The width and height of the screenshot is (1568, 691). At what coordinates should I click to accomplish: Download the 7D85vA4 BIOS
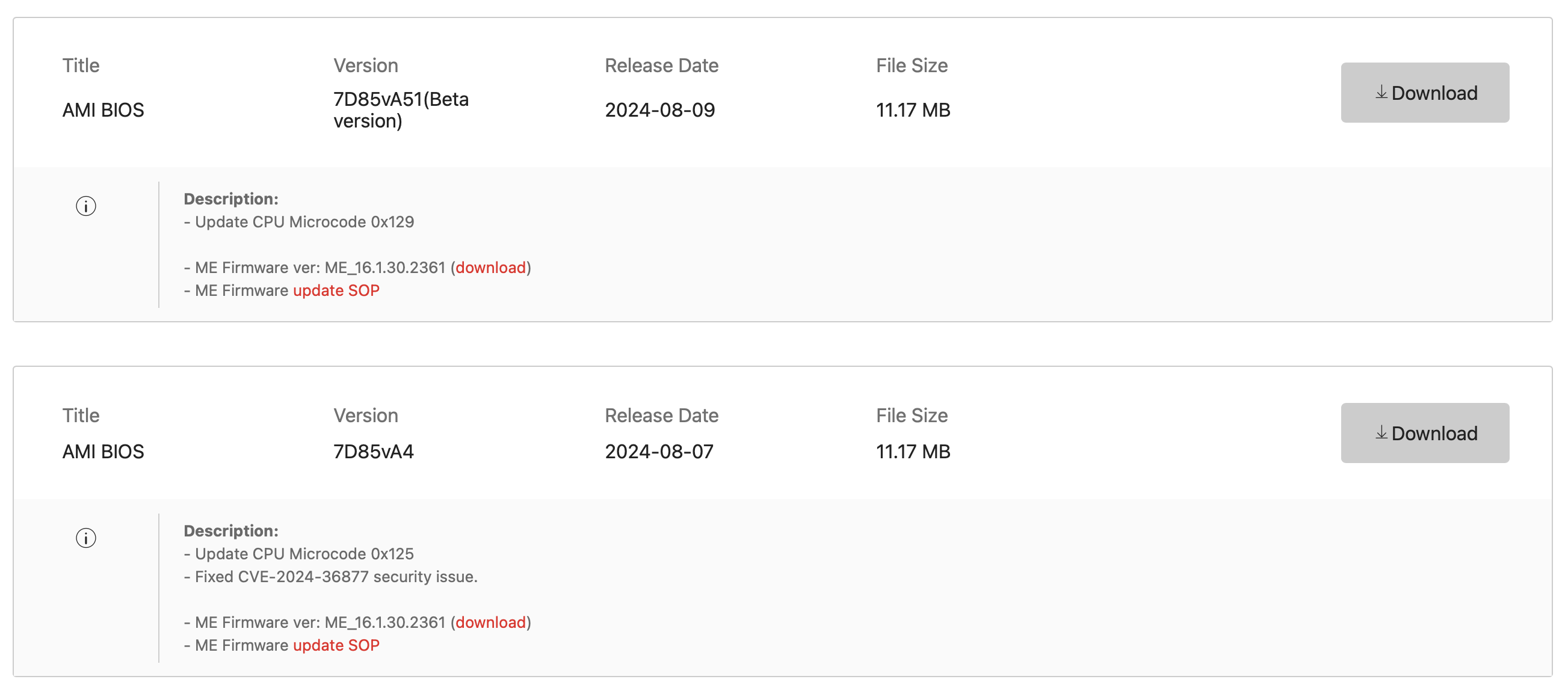(x=1424, y=432)
